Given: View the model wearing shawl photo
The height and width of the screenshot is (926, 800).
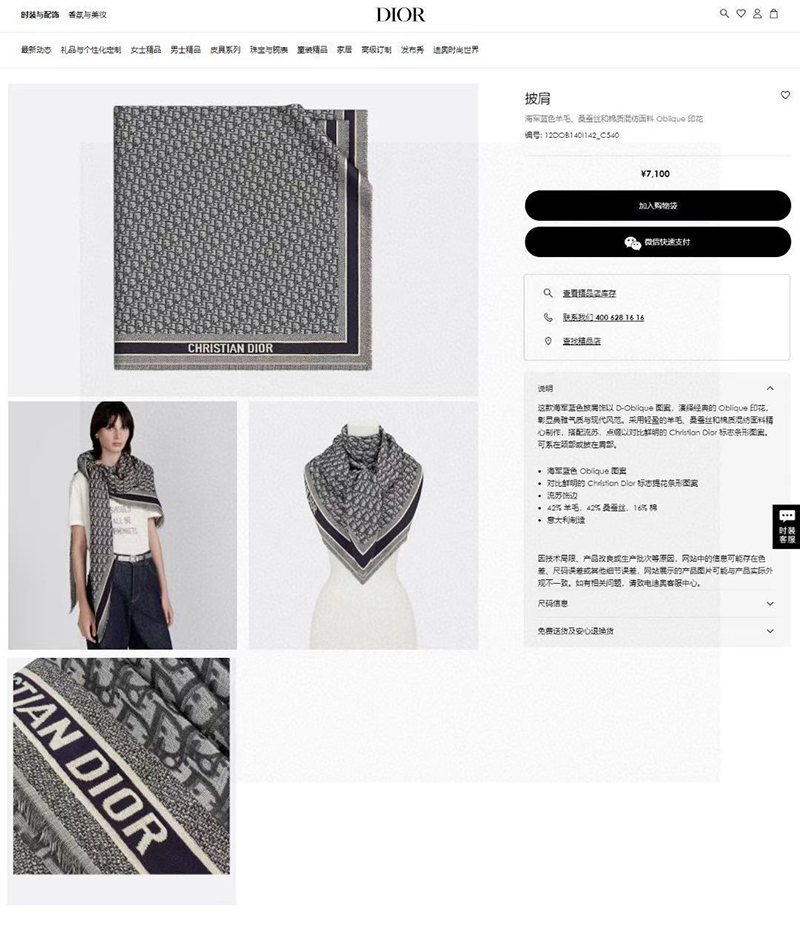Looking at the screenshot, I should 122,526.
